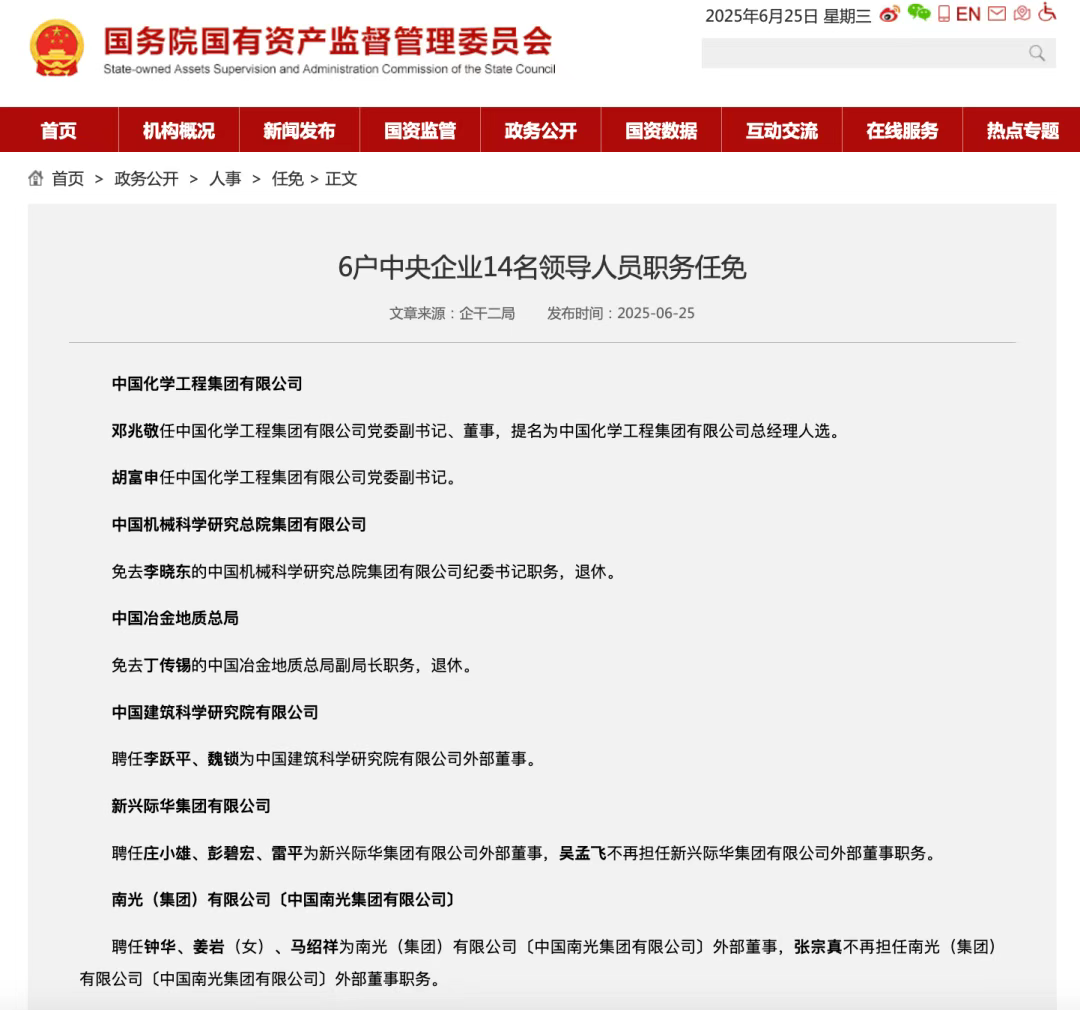Viewport: 1080px width, 1010px height.
Task: Open the 政务公开 navigation tab
Action: click(x=540, y=130)
